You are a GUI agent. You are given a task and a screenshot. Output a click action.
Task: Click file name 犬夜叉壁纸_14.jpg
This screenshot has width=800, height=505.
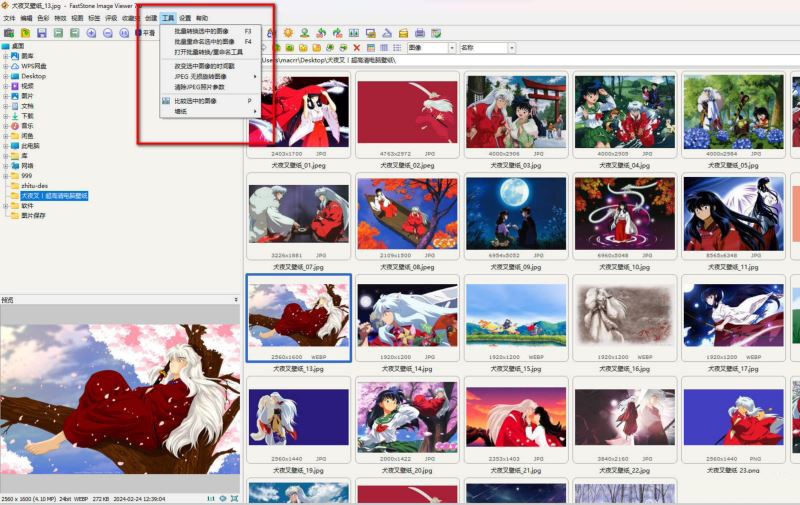(x=407, y=369)
